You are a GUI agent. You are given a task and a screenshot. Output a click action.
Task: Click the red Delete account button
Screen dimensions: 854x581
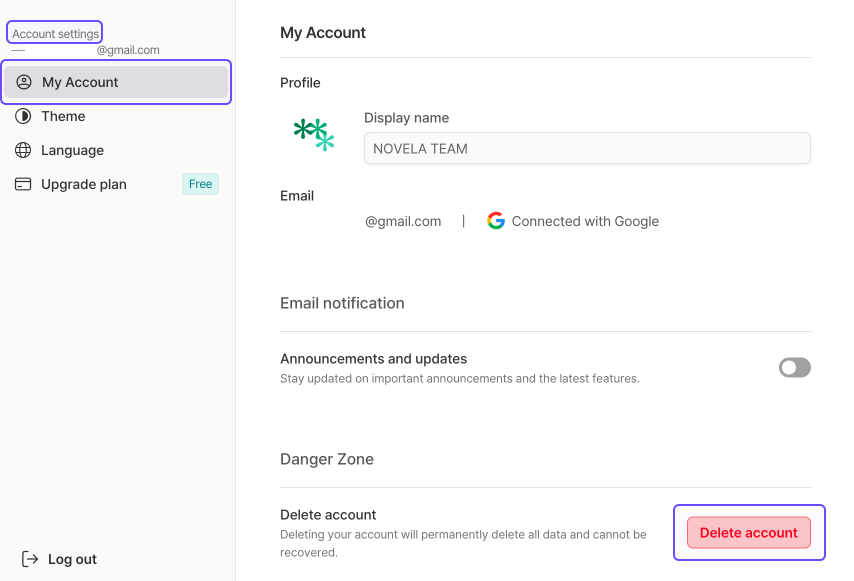pos(749,533)
